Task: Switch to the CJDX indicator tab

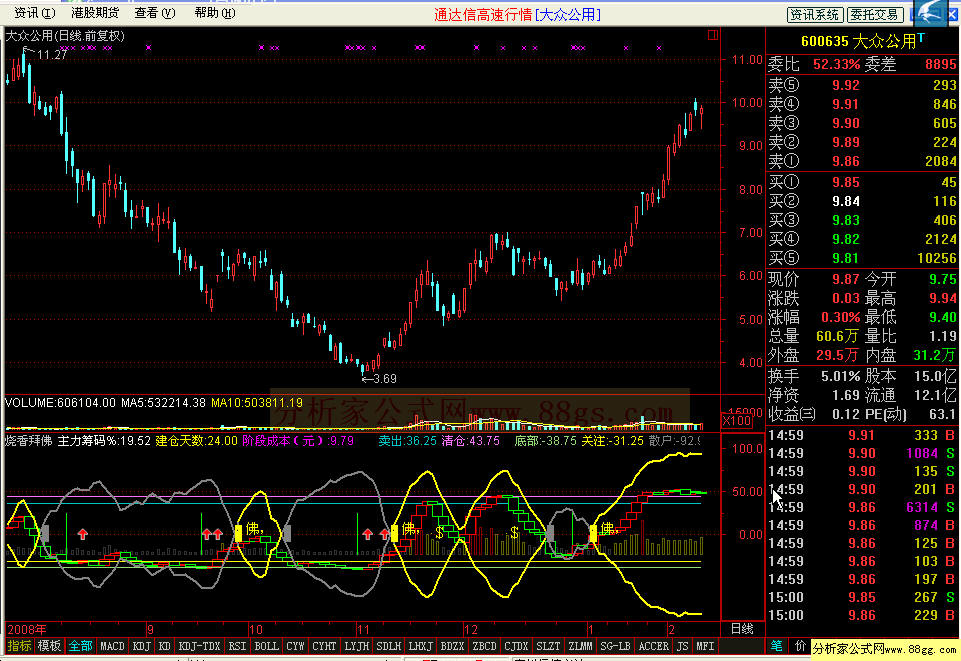Action: pyautogui.click(x=516, y=646)
